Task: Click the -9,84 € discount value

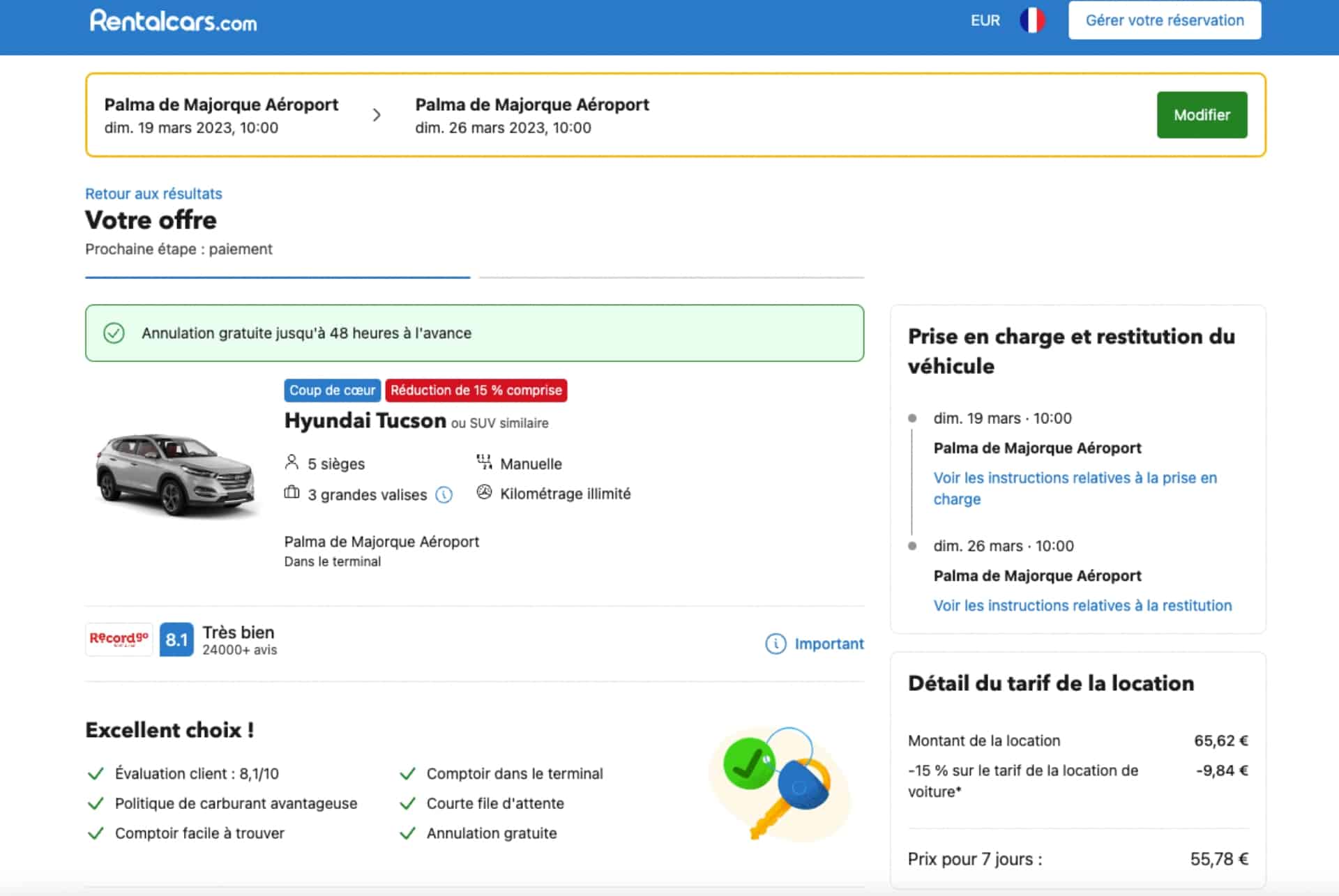Action: (1222, 770)
